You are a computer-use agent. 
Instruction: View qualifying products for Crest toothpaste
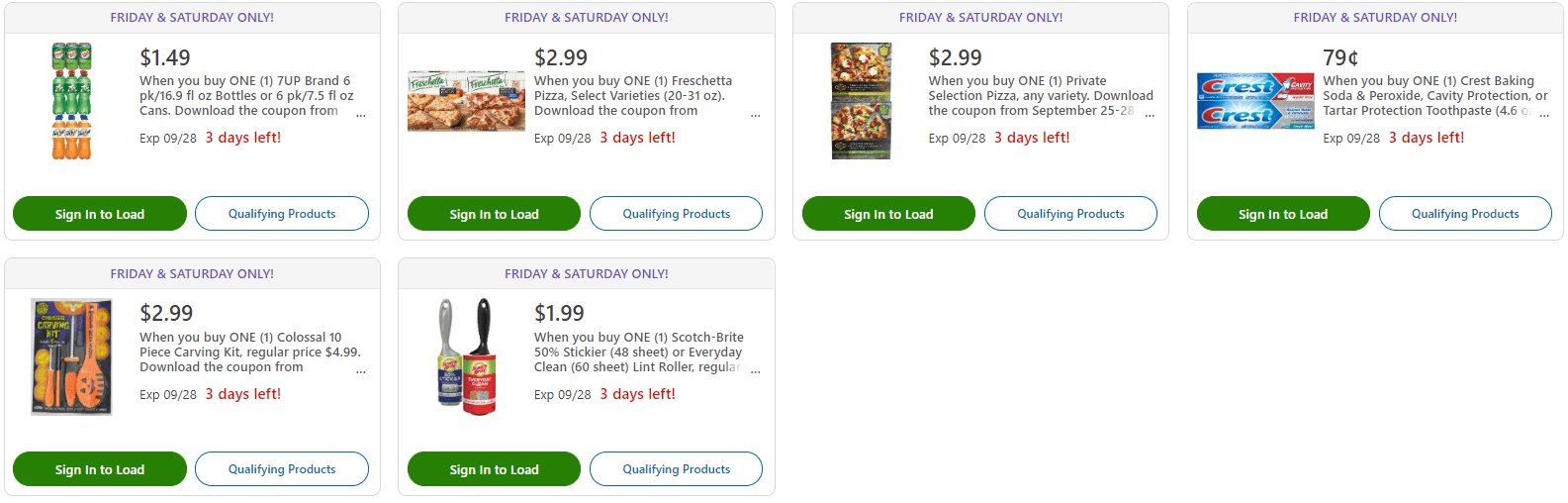1465,214
